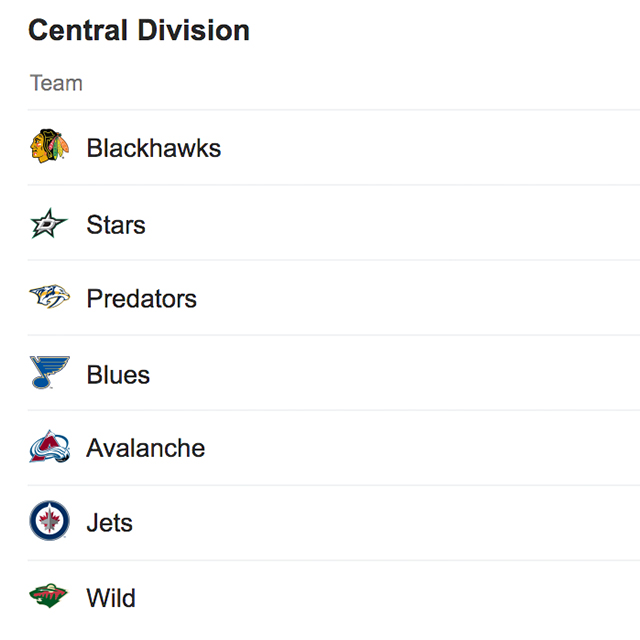Screen dimensions: 640x640
Task: Choose the Wild team name
Action: click(111, 598)
